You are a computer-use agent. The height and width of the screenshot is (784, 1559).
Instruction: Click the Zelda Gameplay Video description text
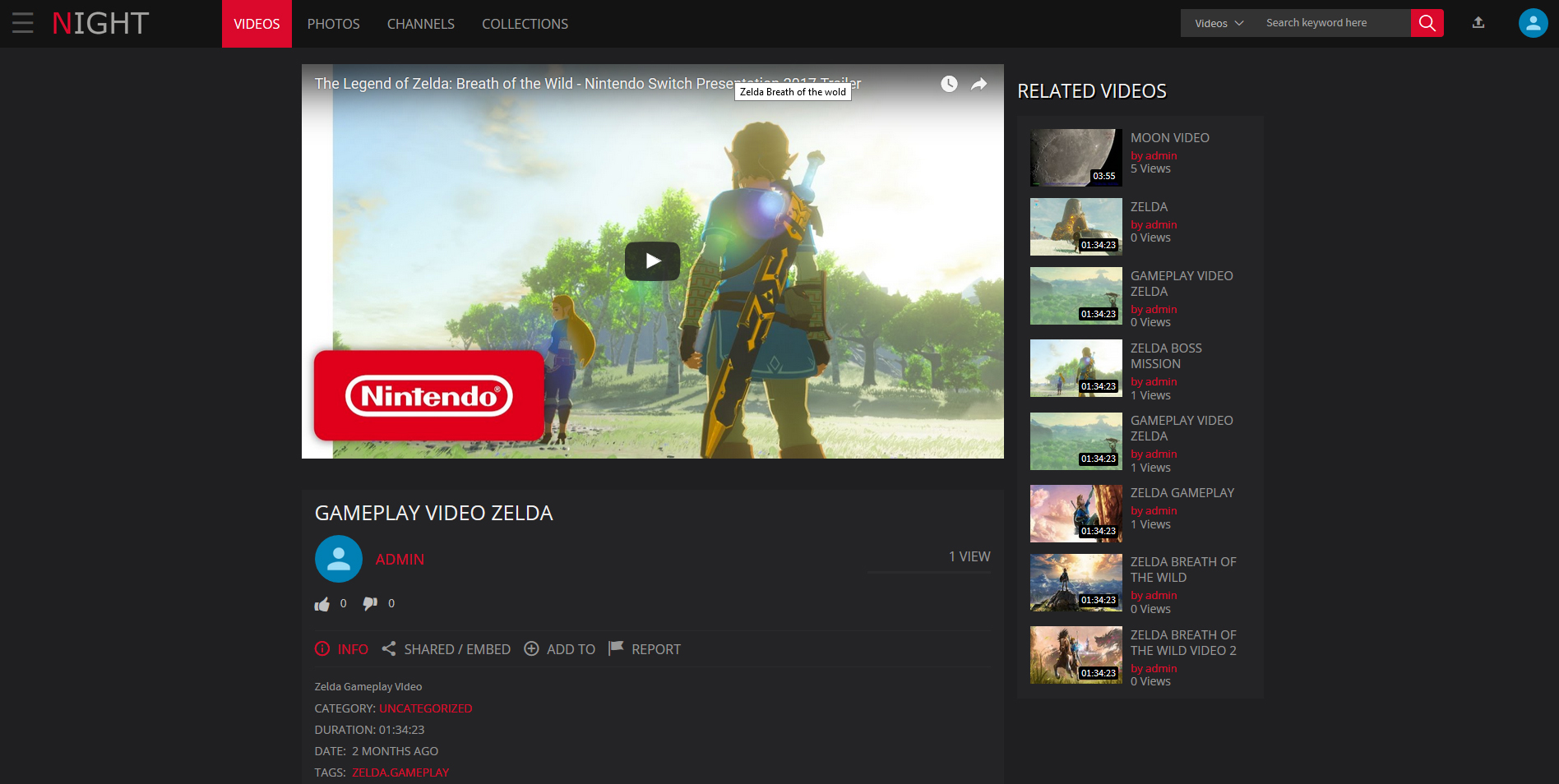[x=368, y=687]
